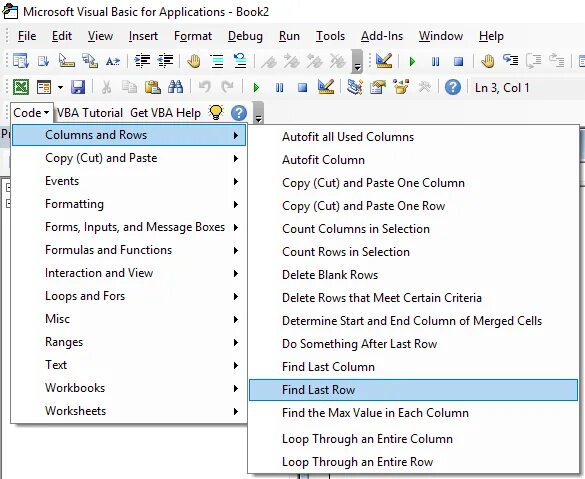This screenshot has height=479, width=585.
Task: Expand the Formatting submenu
Action: [x=129, y=204]
